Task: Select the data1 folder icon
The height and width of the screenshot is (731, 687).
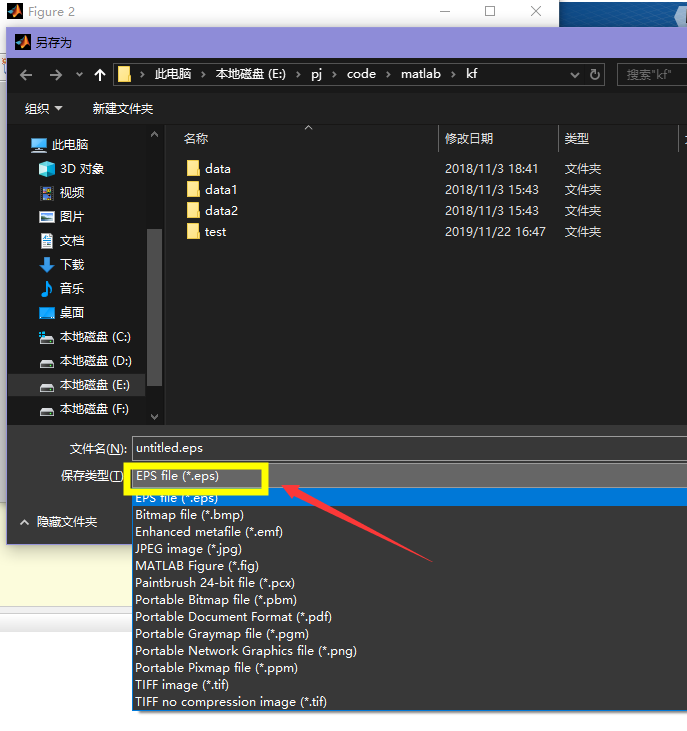Action: 193,189
